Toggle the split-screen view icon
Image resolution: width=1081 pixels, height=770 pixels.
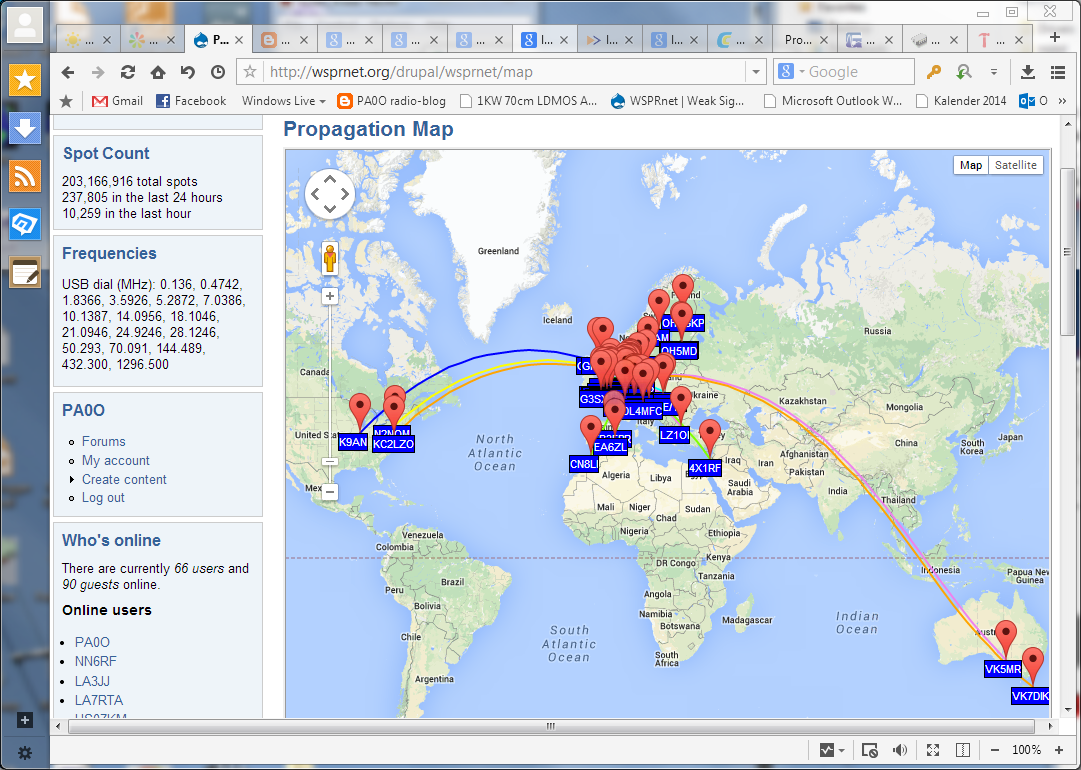[x=963, y=750]
